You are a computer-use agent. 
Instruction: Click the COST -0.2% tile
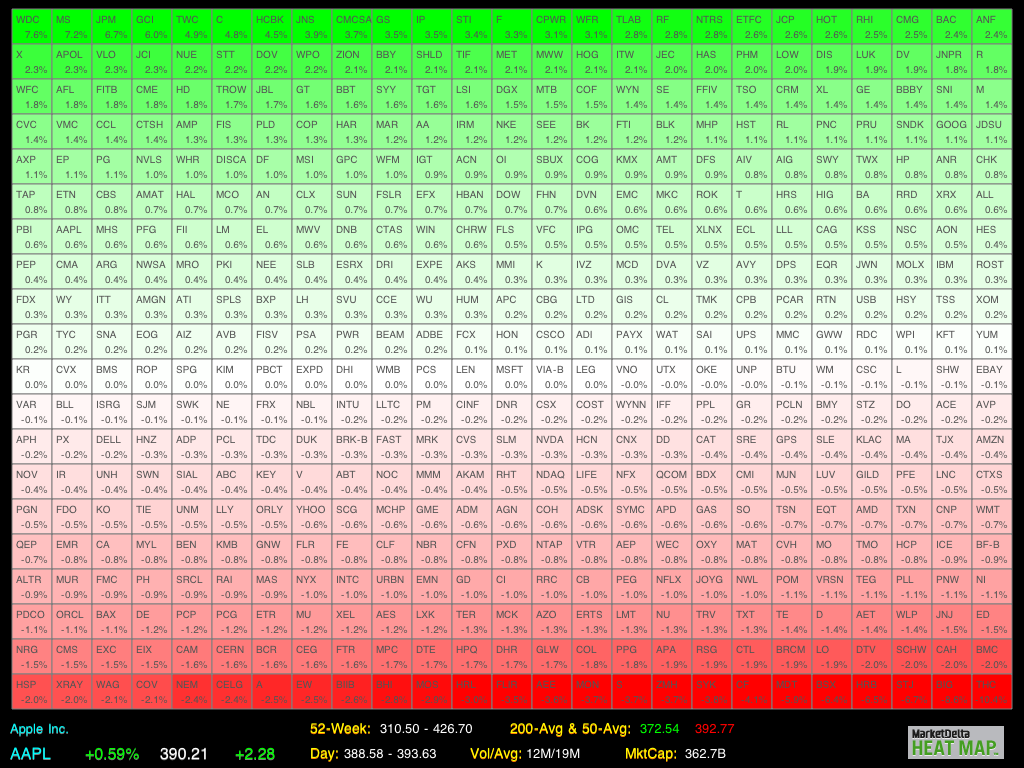point(592,412)
